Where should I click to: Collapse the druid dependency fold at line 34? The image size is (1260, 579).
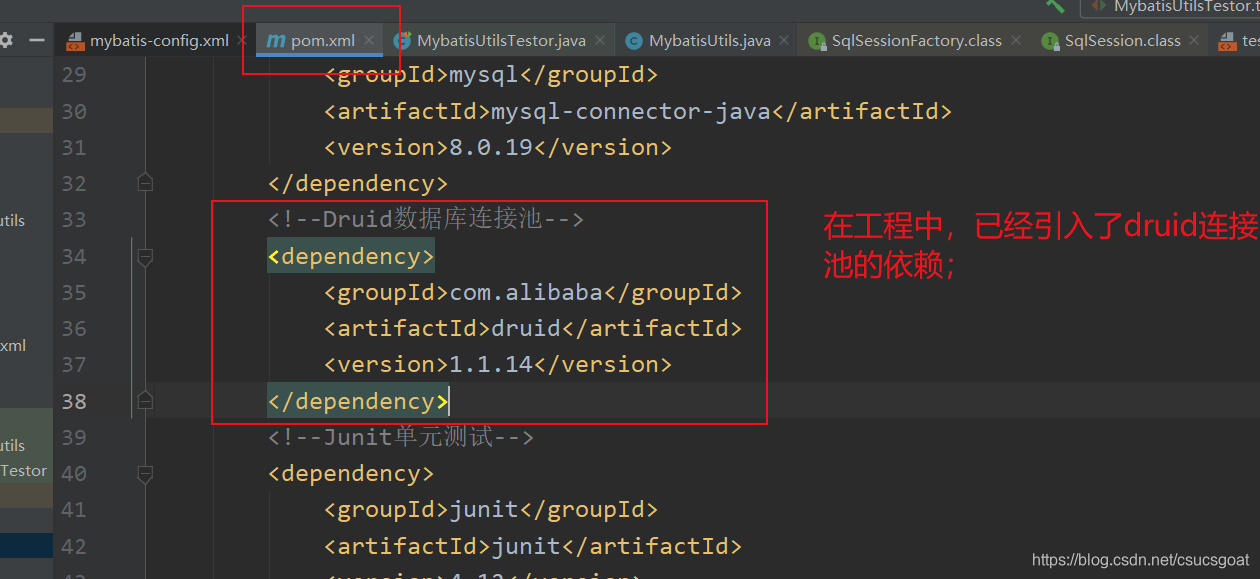tap(145, 257)
